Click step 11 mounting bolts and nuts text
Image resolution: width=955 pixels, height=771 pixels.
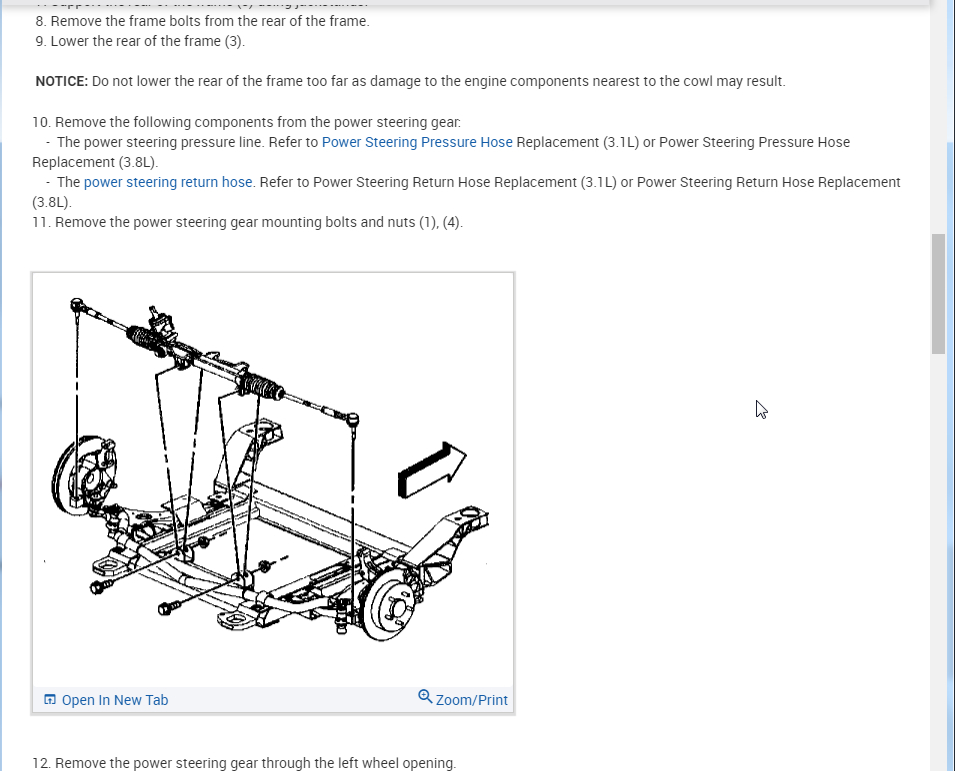[x=247, y=222]
